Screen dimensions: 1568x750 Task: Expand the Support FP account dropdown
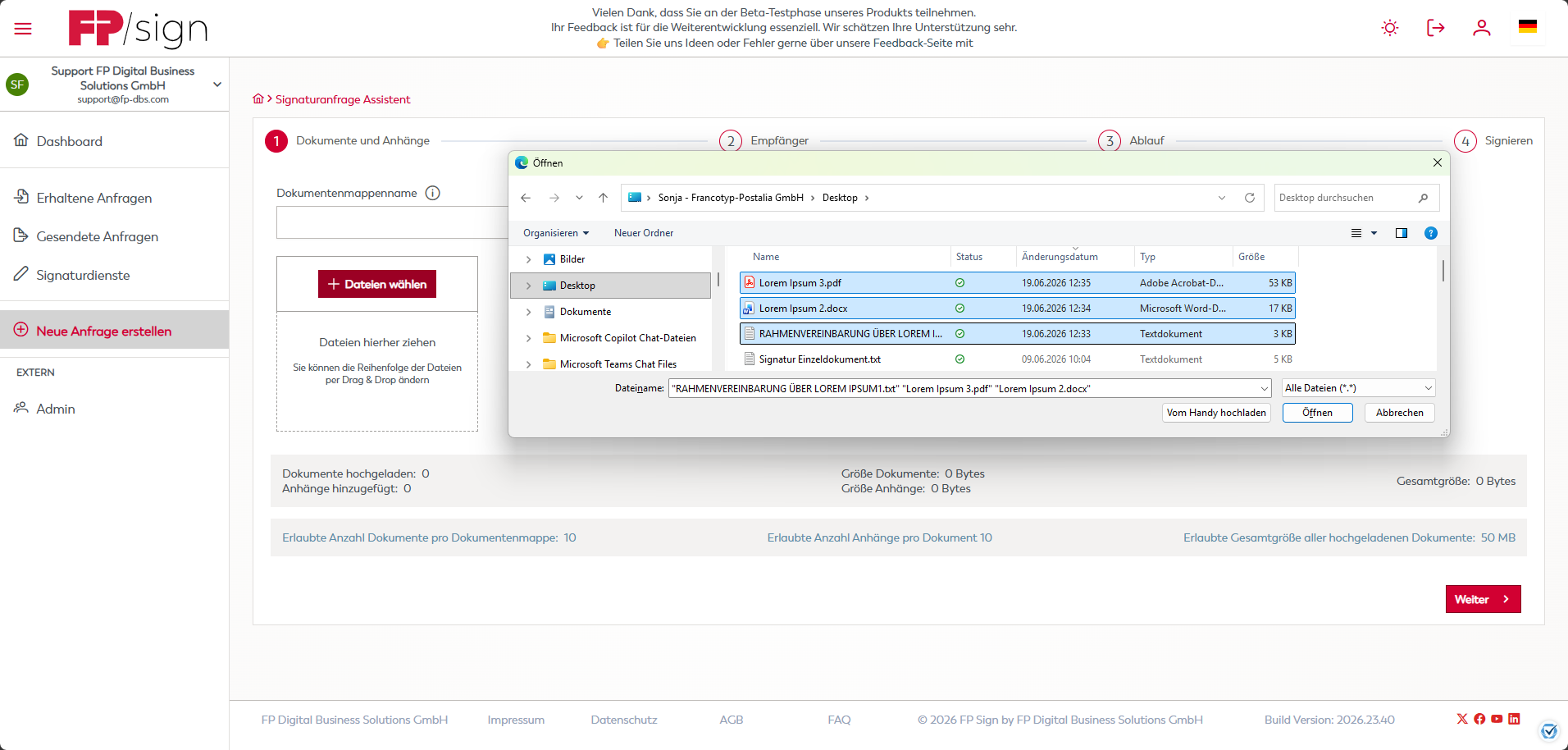pos(217,85)
